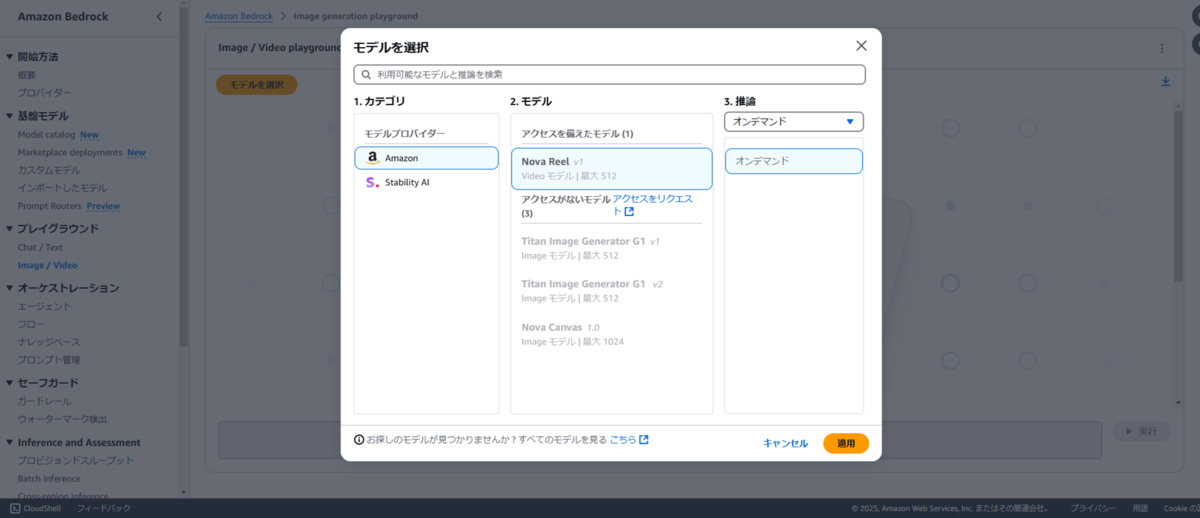Image resolution: width=1200 pixels, height=518 pixels.
Task: Select the オンデマンド inference option
Action: pos(793,161)
